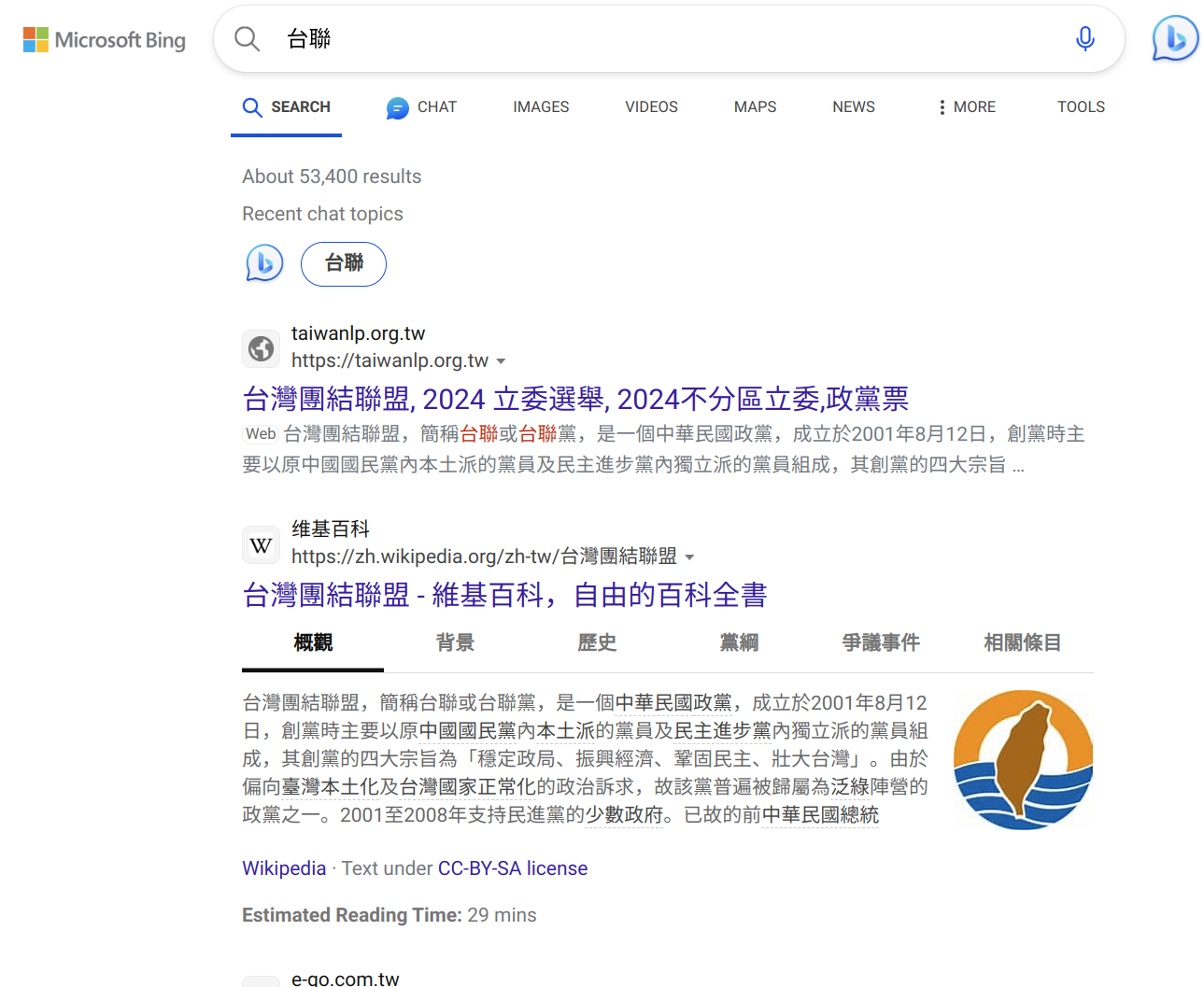Viewport: 1204px width, 987px height.
Task: Select the 歷史 tab in Wikipedia card
Action: (x=597, y=642)
